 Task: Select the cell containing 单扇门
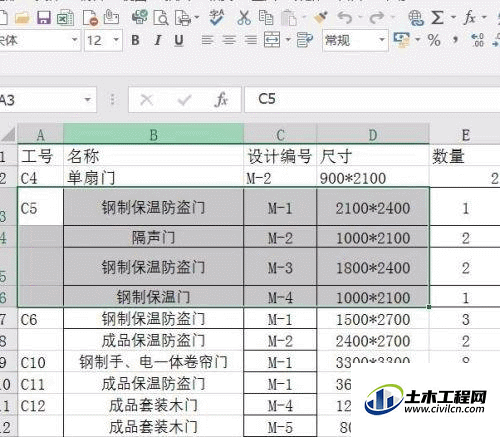[153, 178]
